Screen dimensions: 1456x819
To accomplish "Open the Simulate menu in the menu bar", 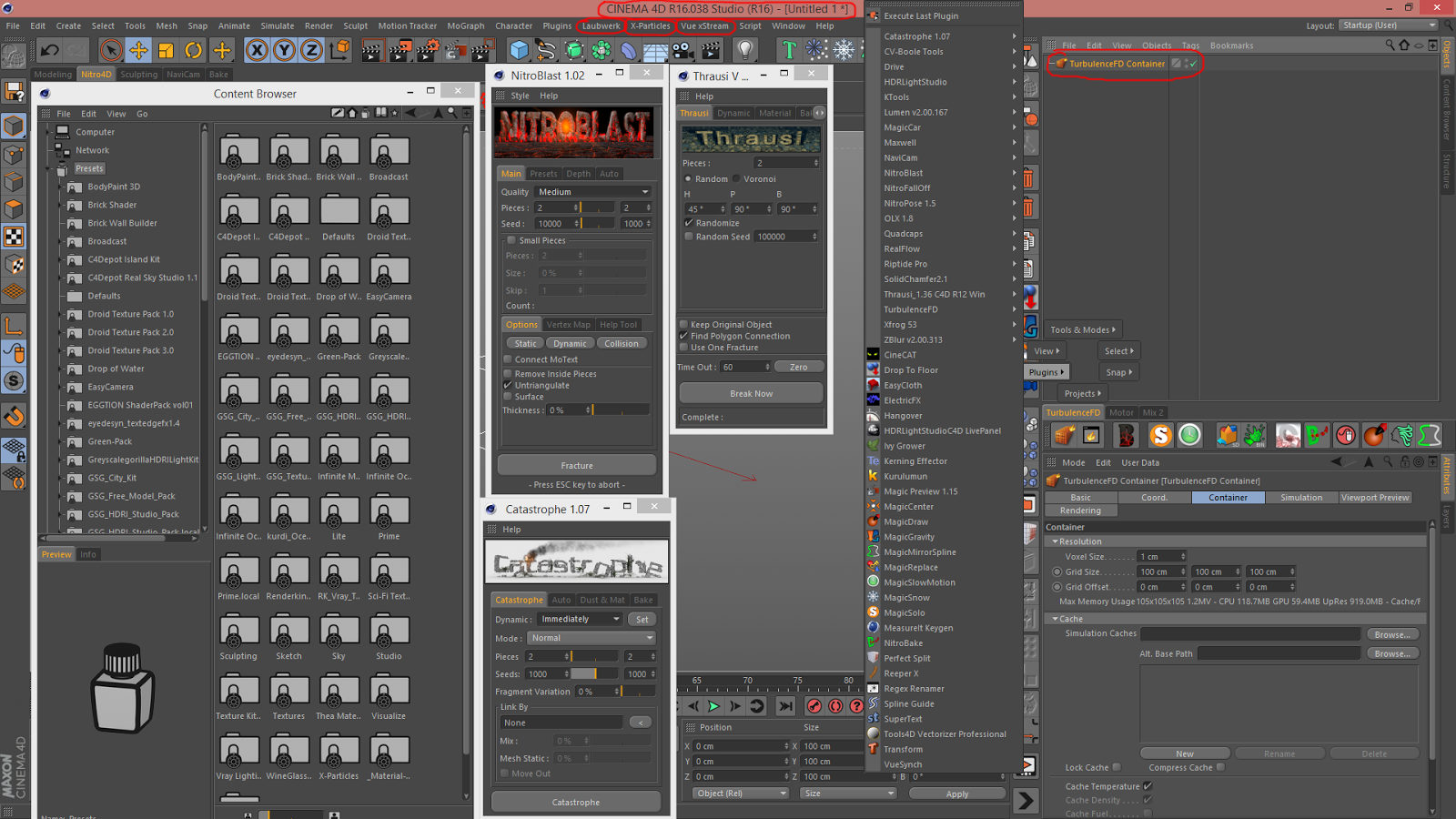I will click(278, 25).
